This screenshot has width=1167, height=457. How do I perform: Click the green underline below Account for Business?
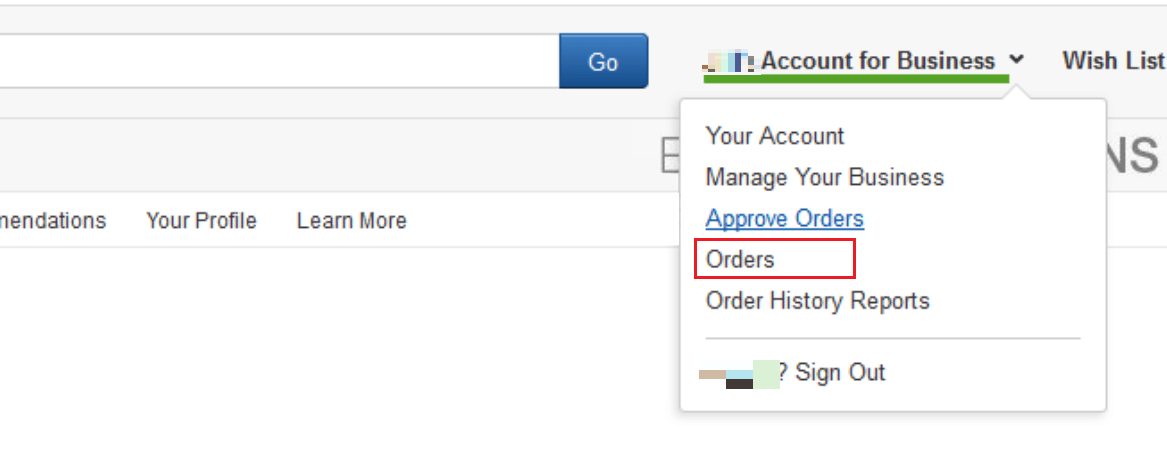(856, 78)
